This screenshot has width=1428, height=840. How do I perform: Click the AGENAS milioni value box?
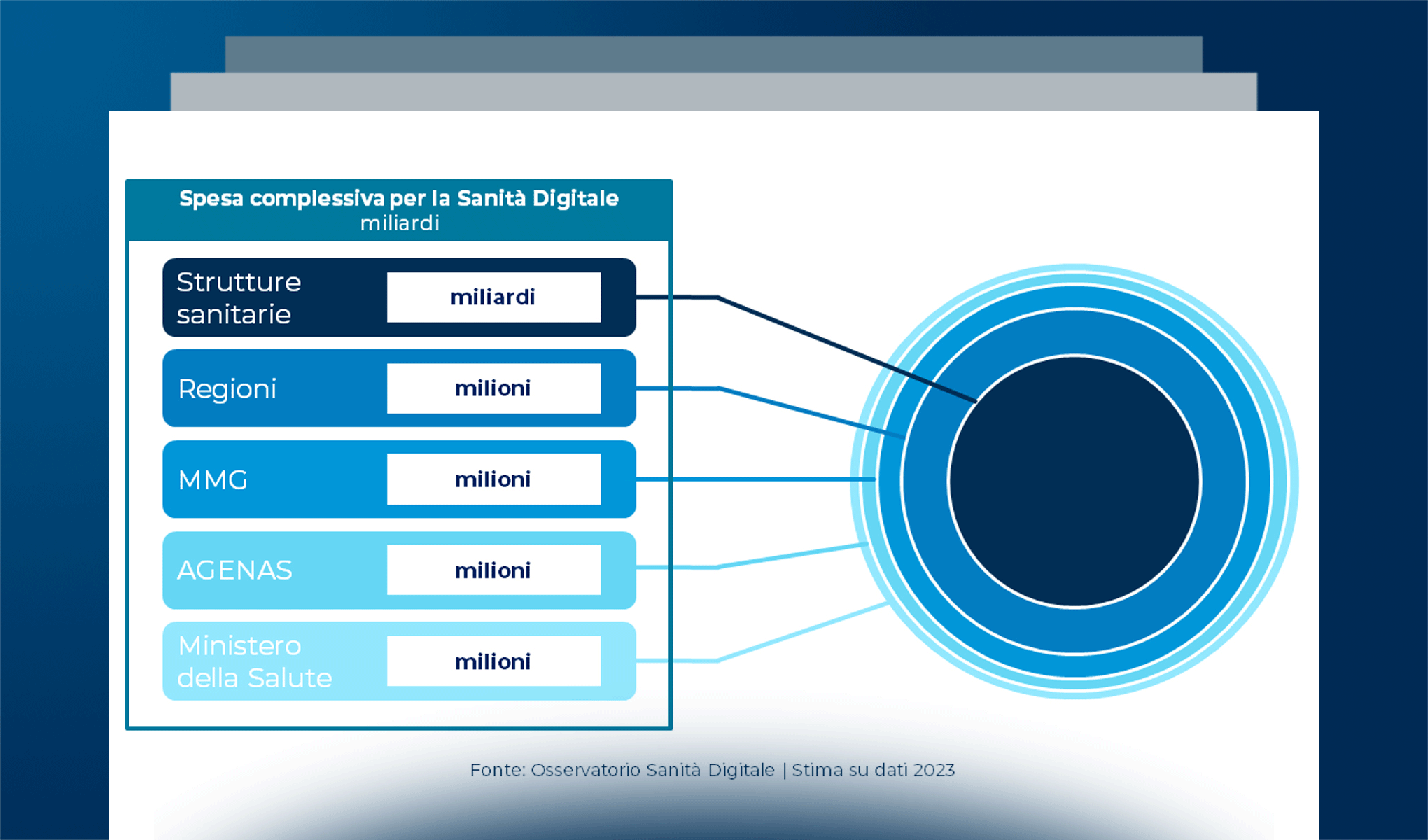[x=493, y=570]
